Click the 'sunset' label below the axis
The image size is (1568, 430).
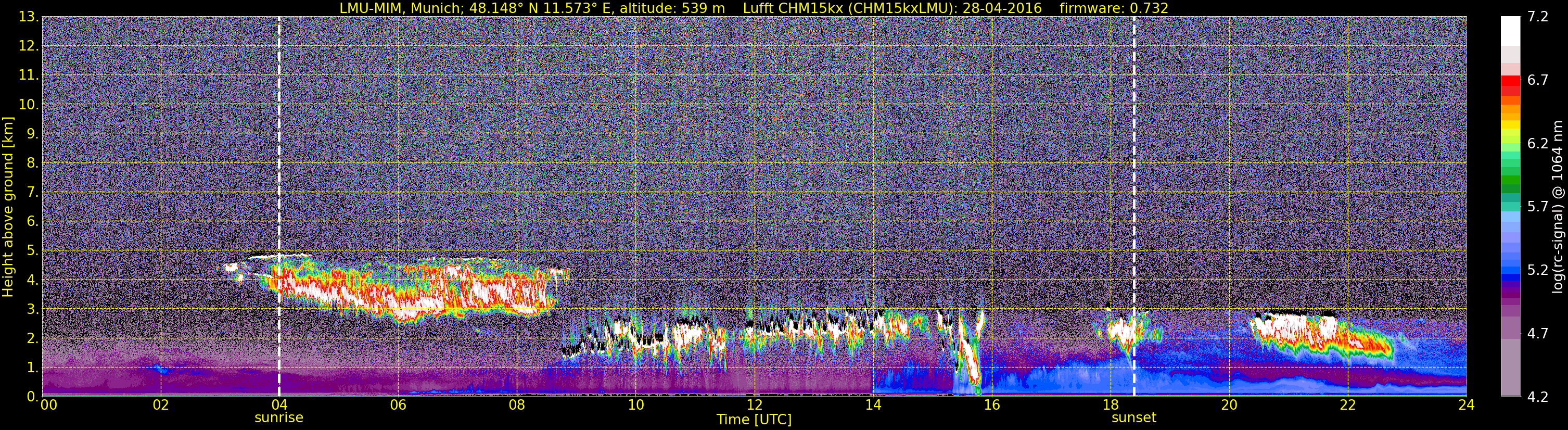point(1133,418)
